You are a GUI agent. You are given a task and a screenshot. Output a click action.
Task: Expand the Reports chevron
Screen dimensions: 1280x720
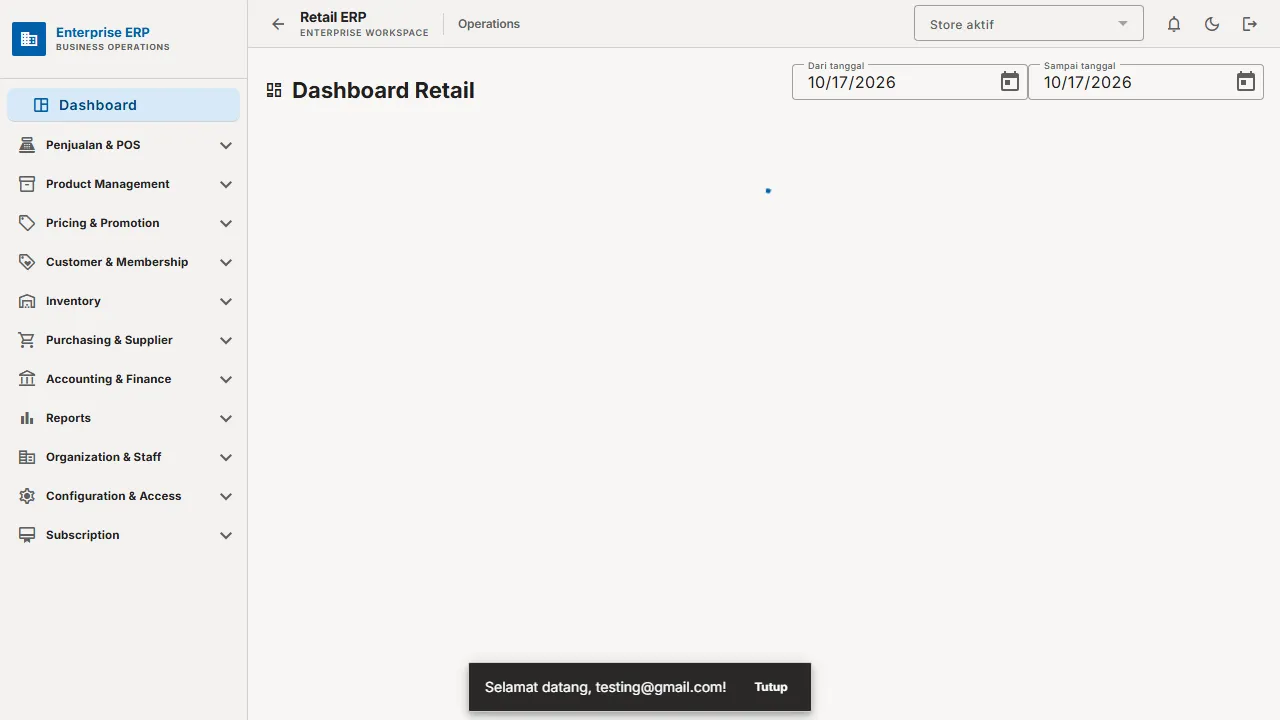(226, 418)
